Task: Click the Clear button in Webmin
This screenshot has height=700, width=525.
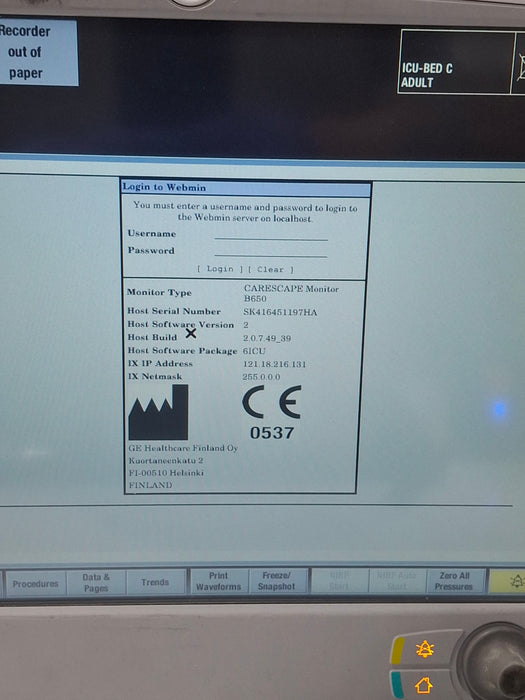Action: click(271, 269)
